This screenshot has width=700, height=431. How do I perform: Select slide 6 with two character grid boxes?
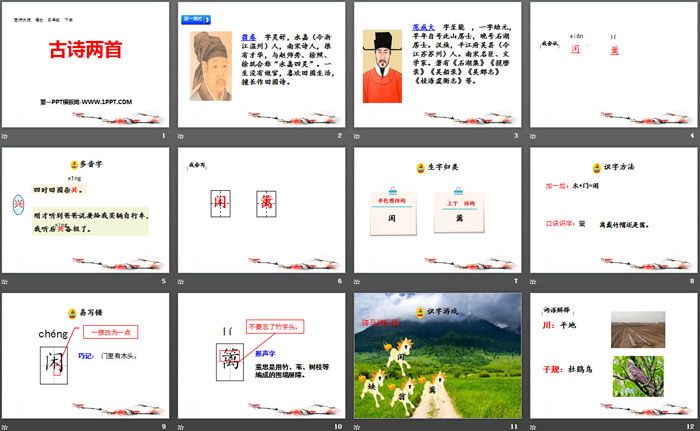pos(261,209)
